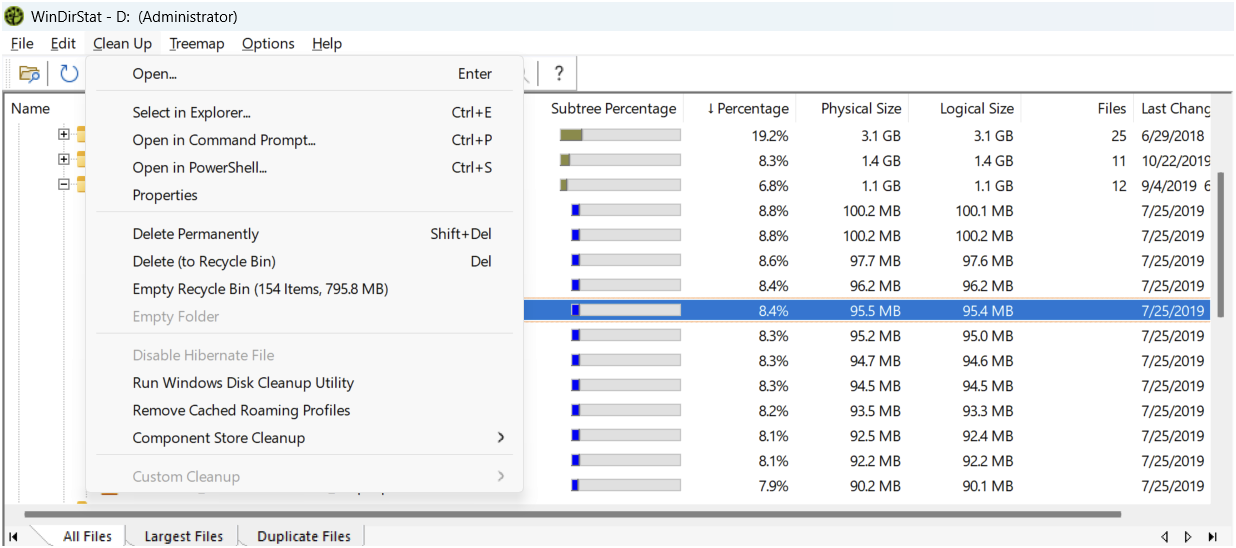Screen dimensions: 1236x548
Task: Collapse the tree node in the 6.8% row
Action: [64, 184]
